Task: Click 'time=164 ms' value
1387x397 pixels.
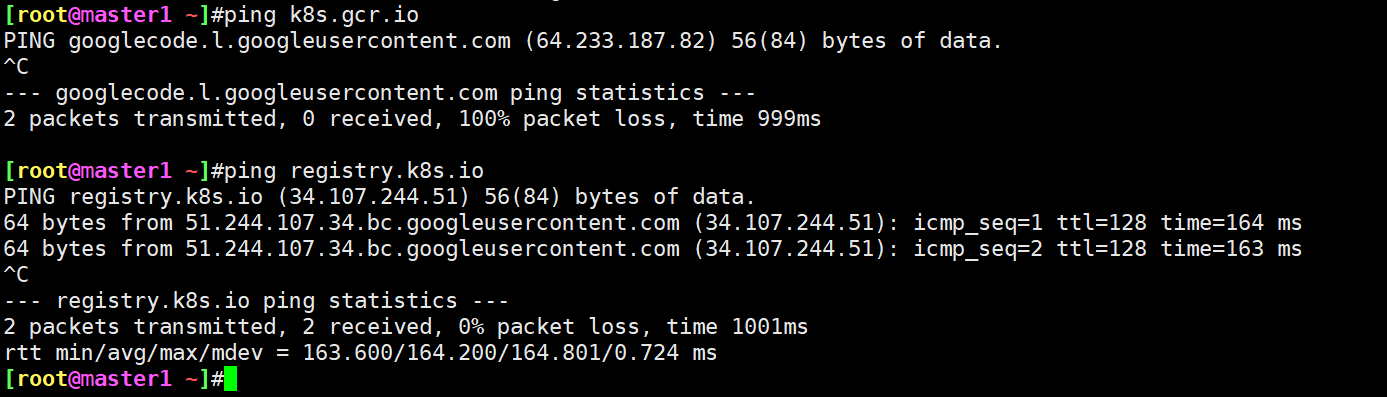Action: pyautogui.click(x=1231, y=223)
